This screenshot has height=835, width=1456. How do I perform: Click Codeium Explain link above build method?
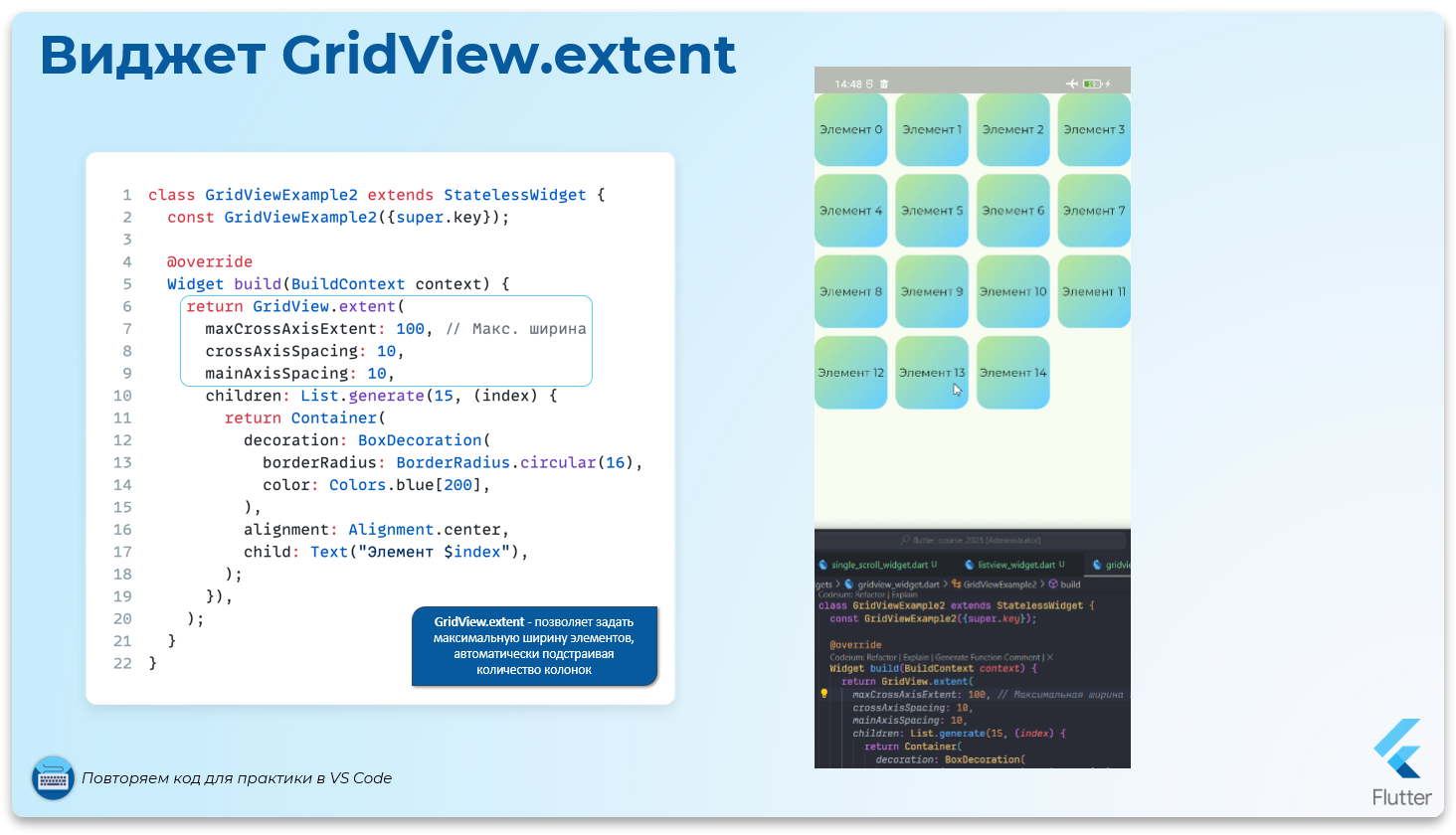coord(915,657)
